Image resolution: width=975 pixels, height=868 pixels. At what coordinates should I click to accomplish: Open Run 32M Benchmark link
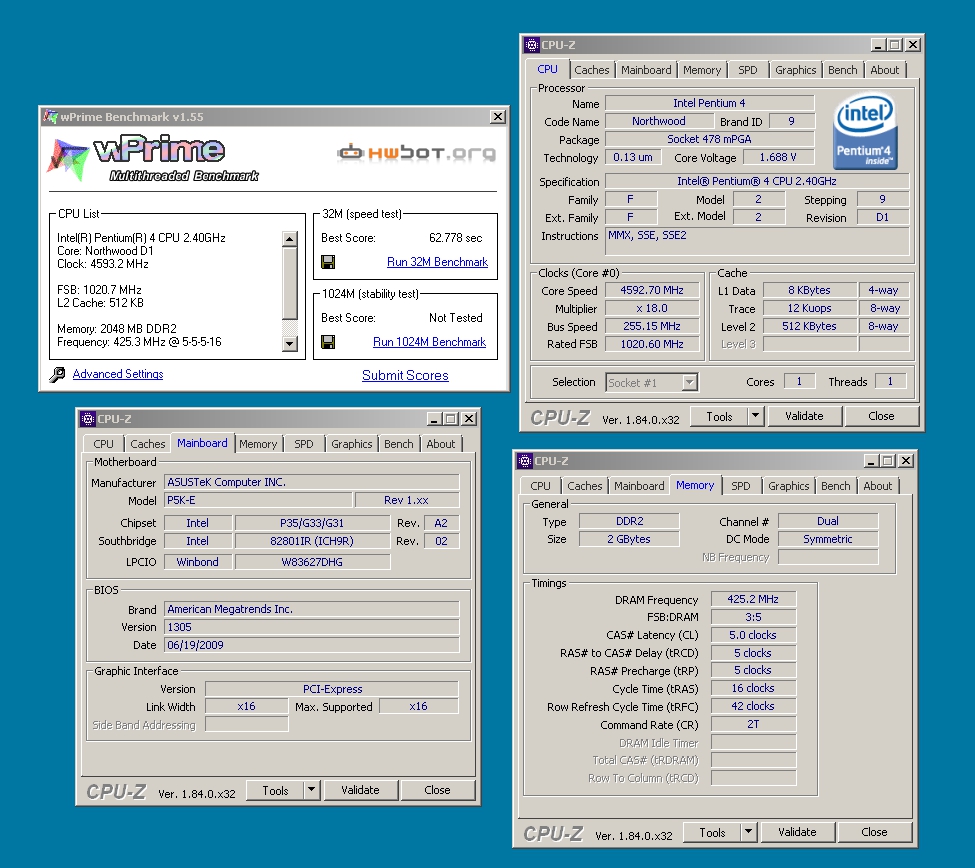(x=437, y=262)
